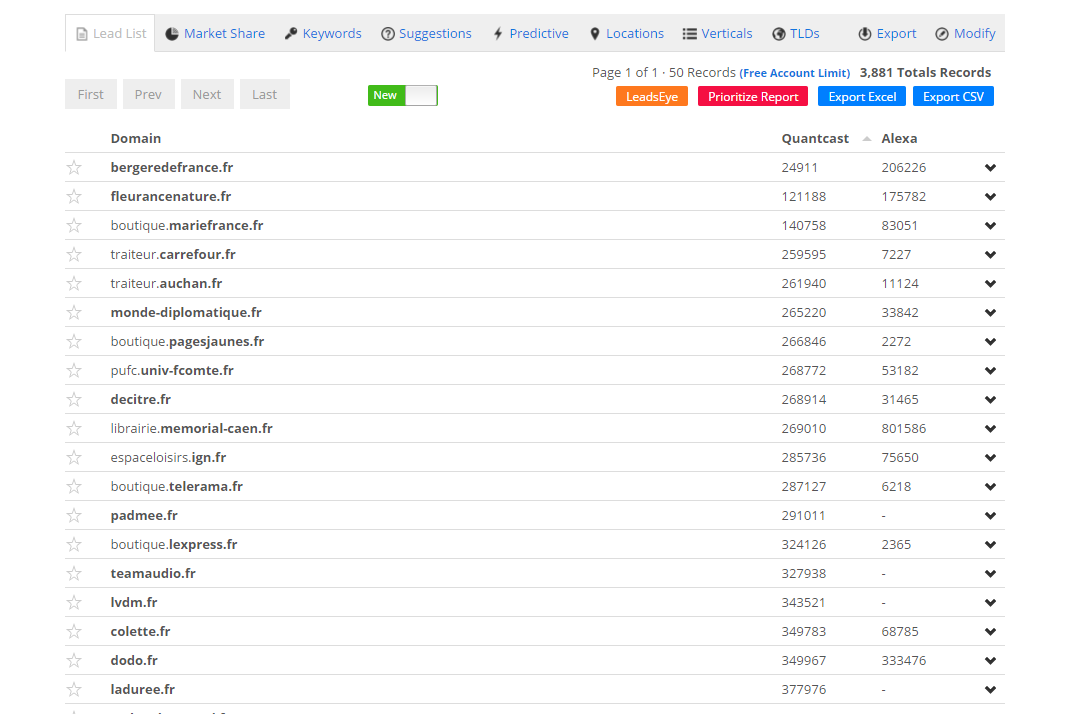Viewport: 1081px width, 714px height.
Task: Click Quantcast value 24911
Action: click(x=800, y=167)
